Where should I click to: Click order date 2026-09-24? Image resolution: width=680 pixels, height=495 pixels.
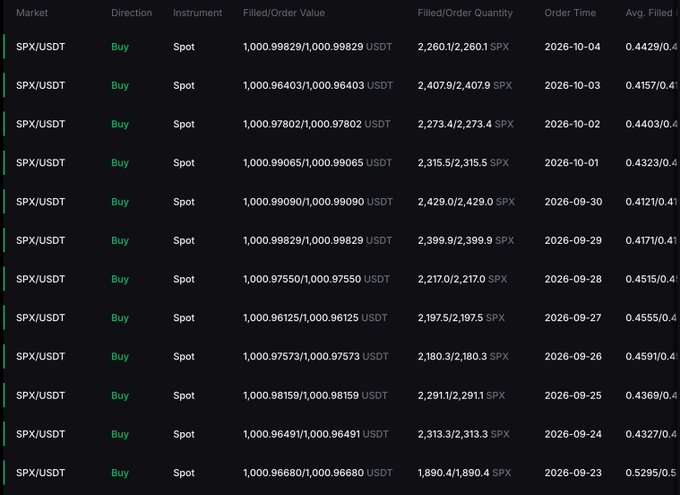(x=573, y=434)
